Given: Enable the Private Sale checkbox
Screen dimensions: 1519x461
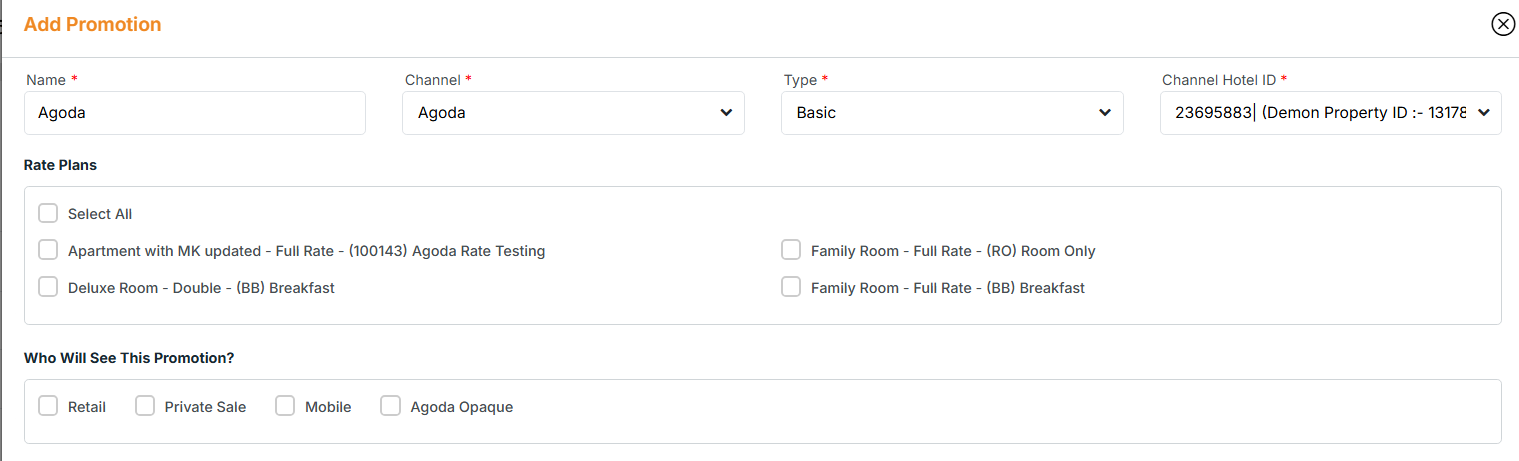Looking at the screenshot, I should click(145, 406).
